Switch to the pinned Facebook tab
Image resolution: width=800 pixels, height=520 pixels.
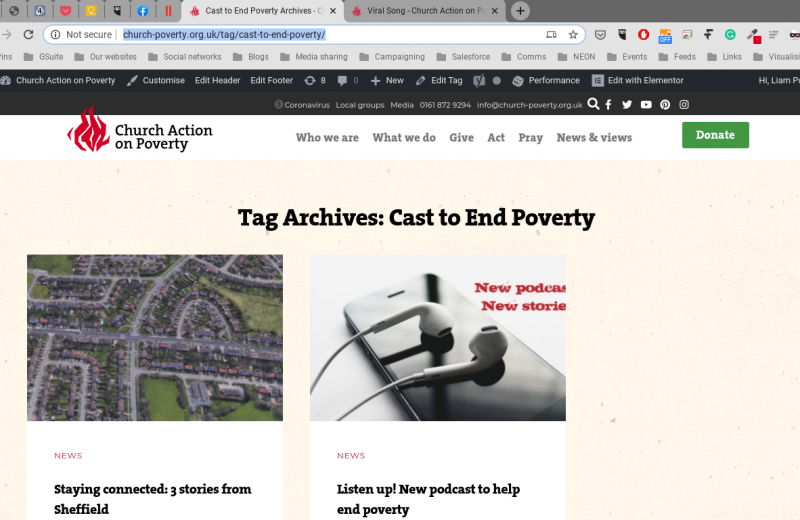[x=142, y=11]
